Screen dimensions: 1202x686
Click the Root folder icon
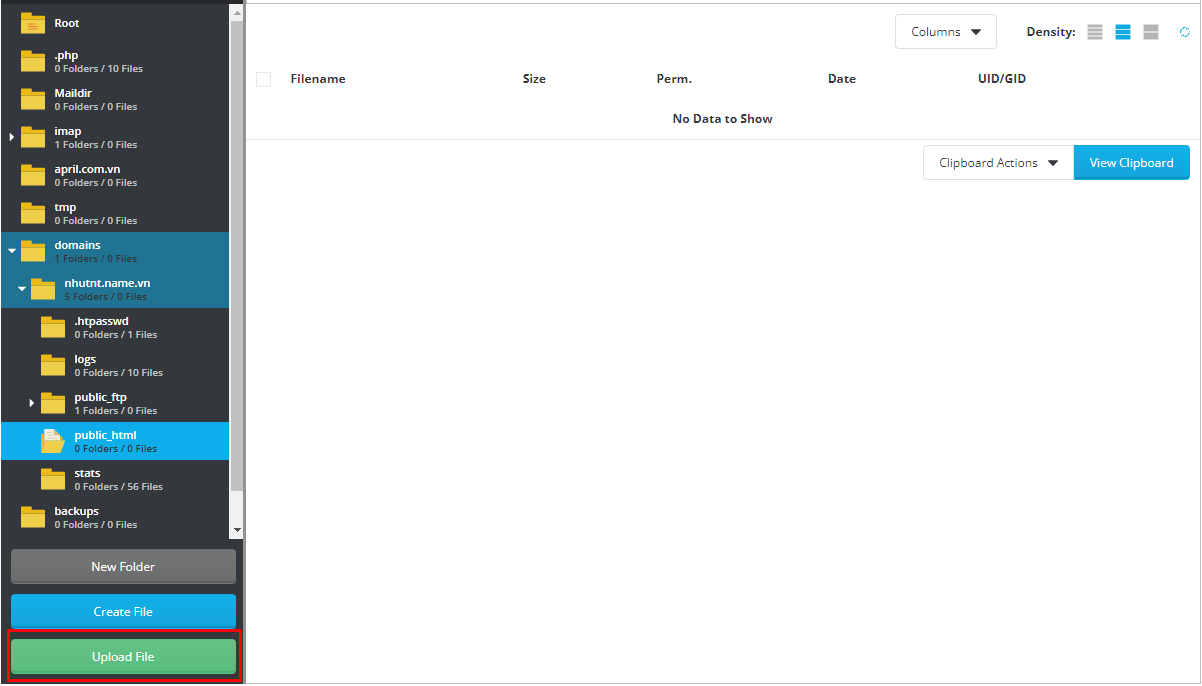(33, 23)
